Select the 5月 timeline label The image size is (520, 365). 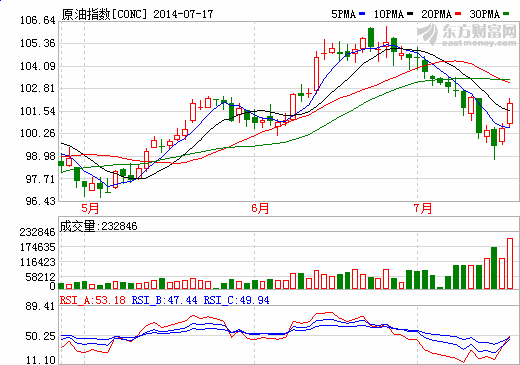(x=90, y=208)
